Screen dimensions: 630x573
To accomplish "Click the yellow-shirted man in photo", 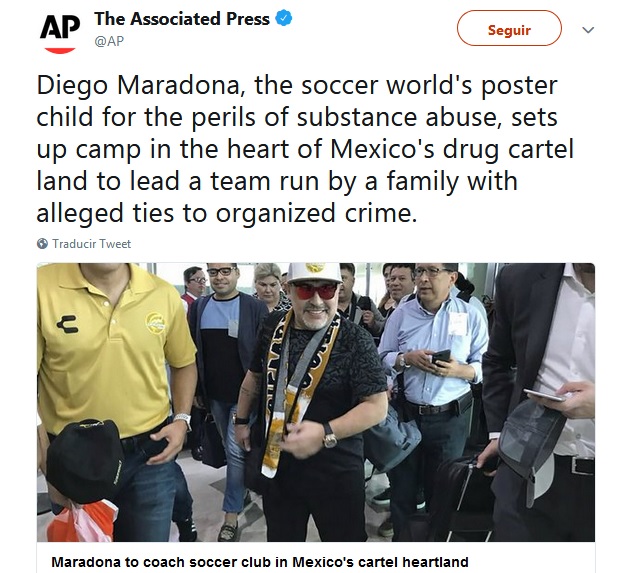I will click(115, 360).
